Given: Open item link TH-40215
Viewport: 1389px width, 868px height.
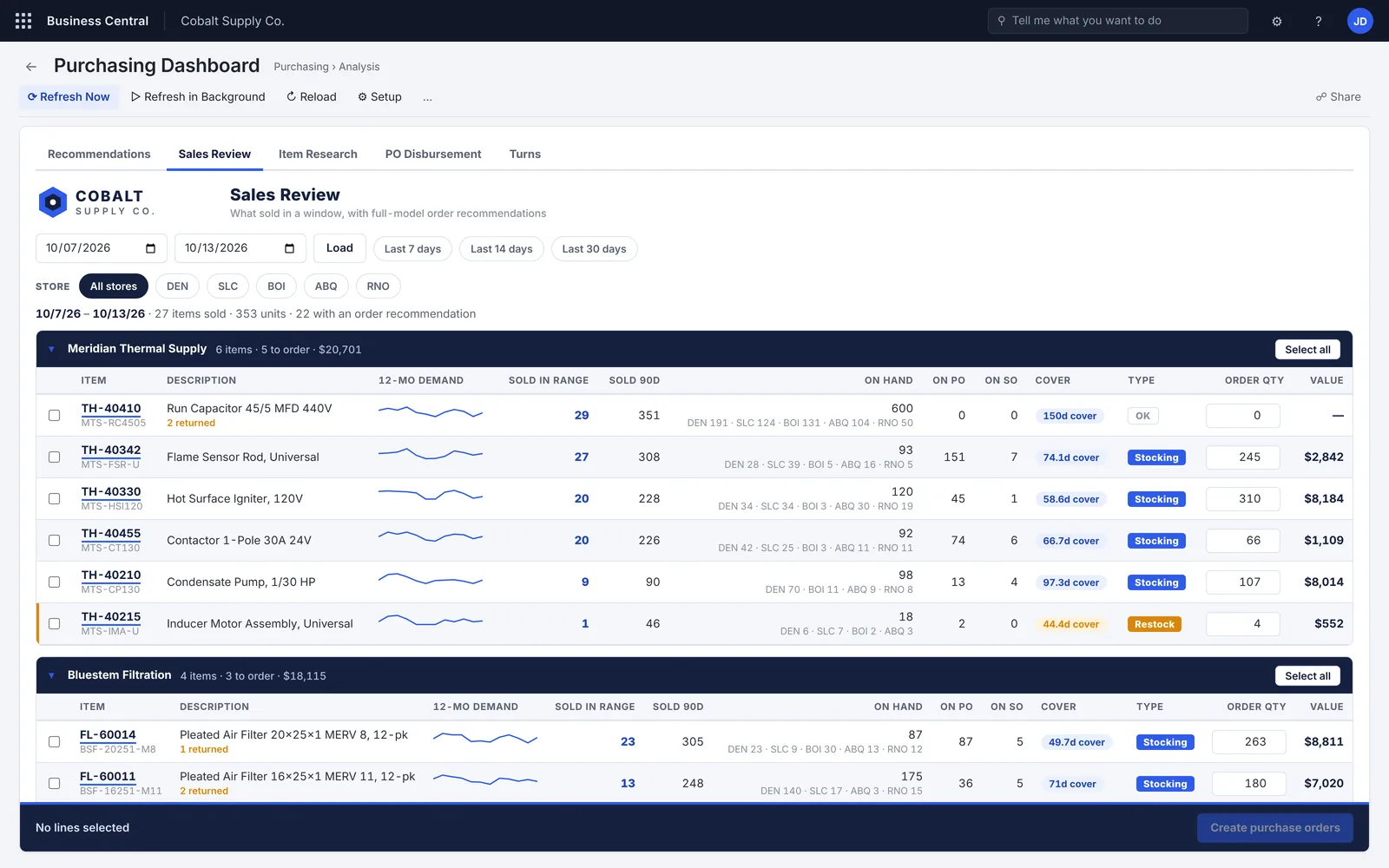Looking at the screenshot, I should [x=111, y=617].
